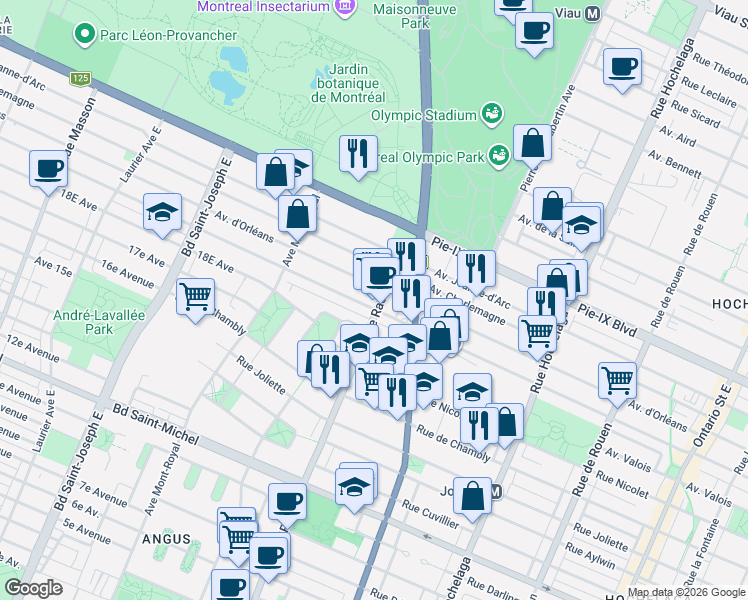
Task: Click the Rue Cuvillier street label
Action: tap(430, 514)
